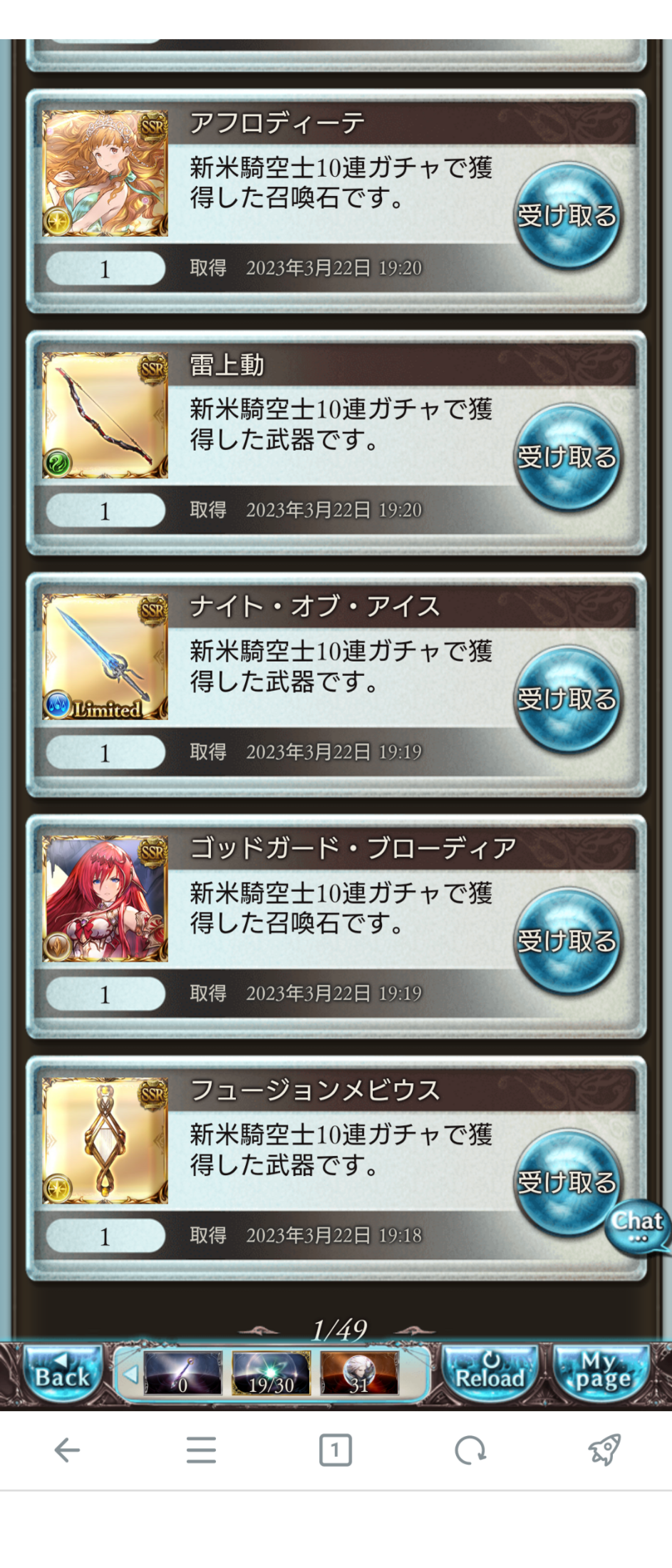Claim 雷上動 with 受け取る button
This screenshot has height=1568, width=672.
pyautogui.click(x=567, y=458)
